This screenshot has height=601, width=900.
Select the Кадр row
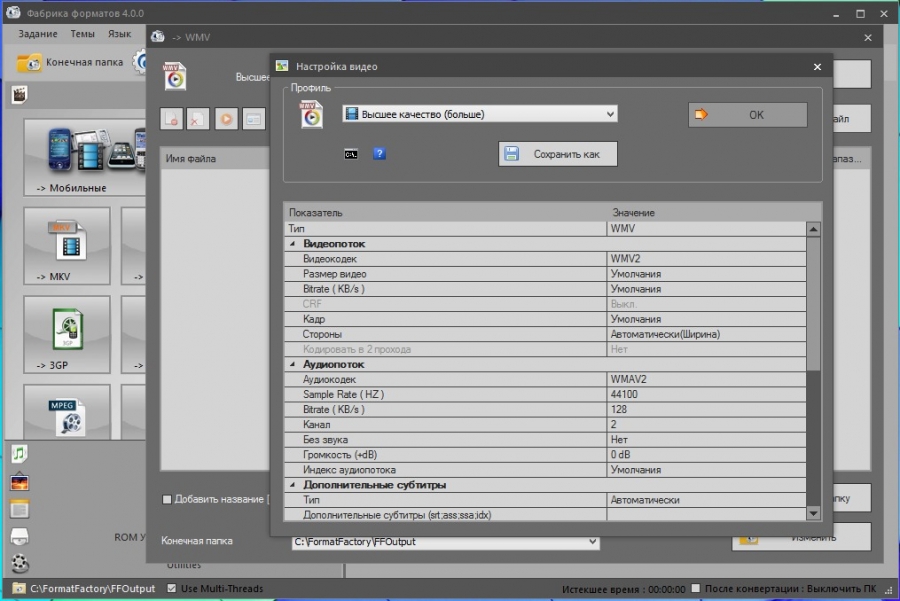tap(545, 319)
